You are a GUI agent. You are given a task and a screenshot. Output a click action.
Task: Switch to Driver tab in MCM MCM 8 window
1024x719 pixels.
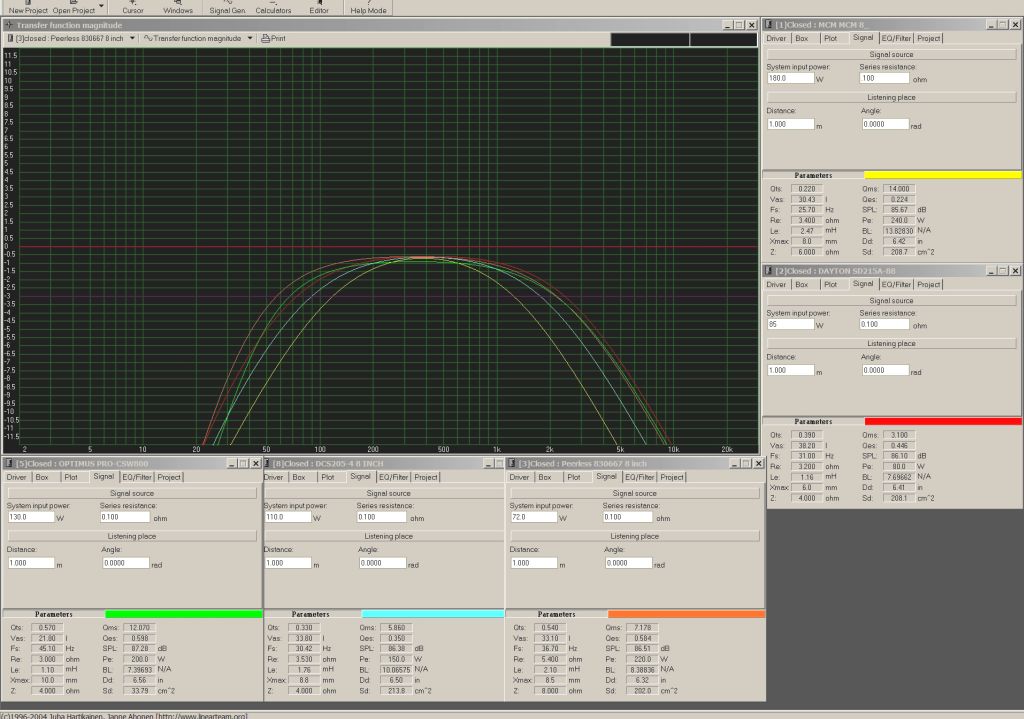[776, 39]
